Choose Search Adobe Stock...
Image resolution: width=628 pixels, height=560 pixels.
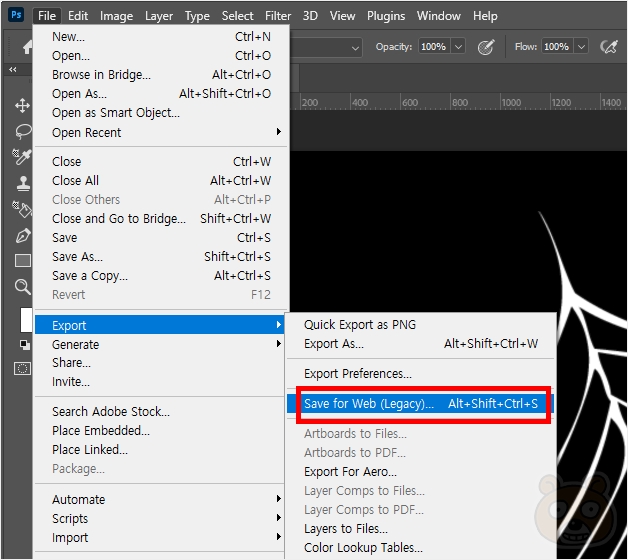pos(160,411)
